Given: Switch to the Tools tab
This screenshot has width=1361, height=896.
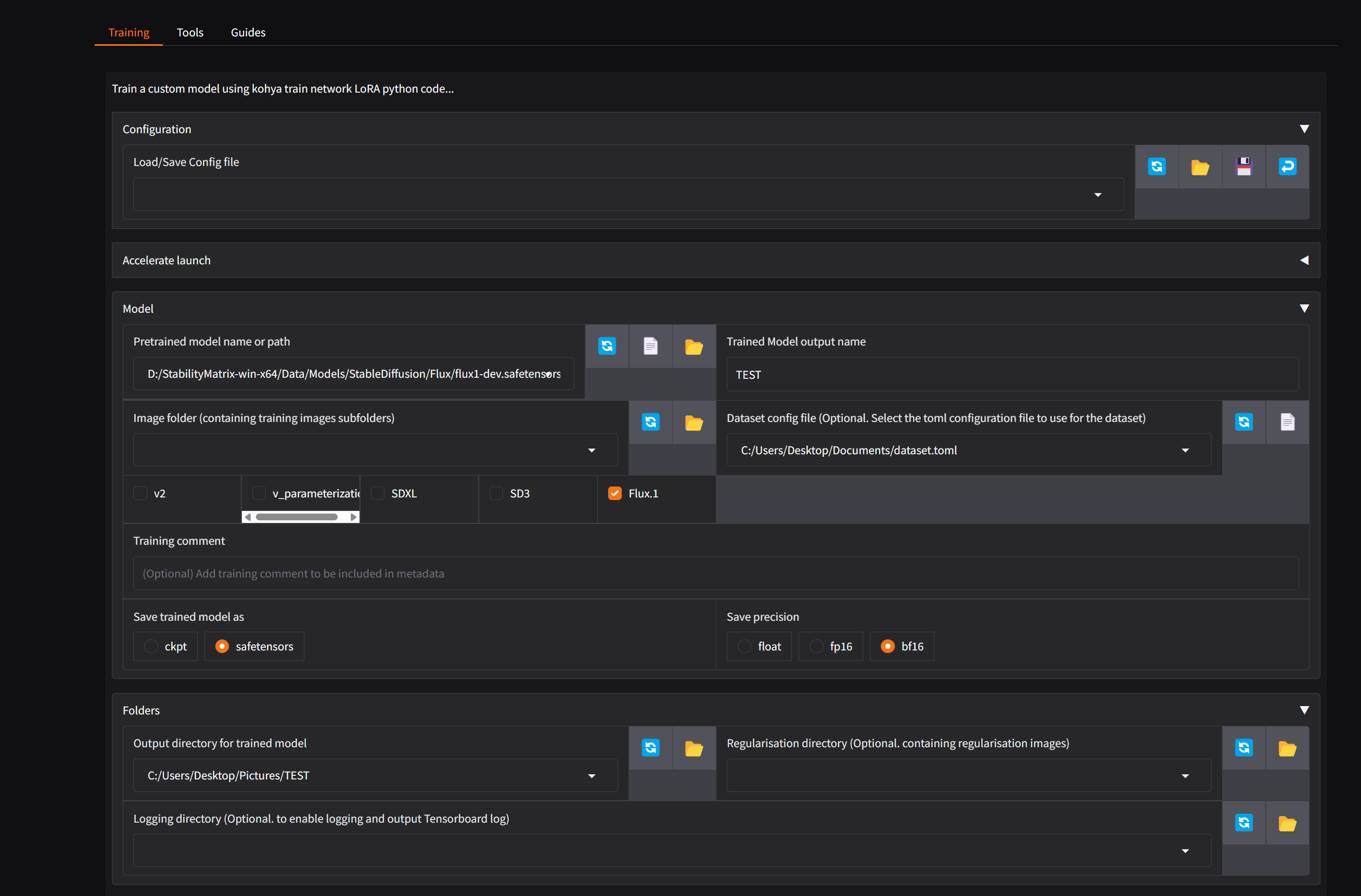Looking at the screenshot, I should point(190,32).
